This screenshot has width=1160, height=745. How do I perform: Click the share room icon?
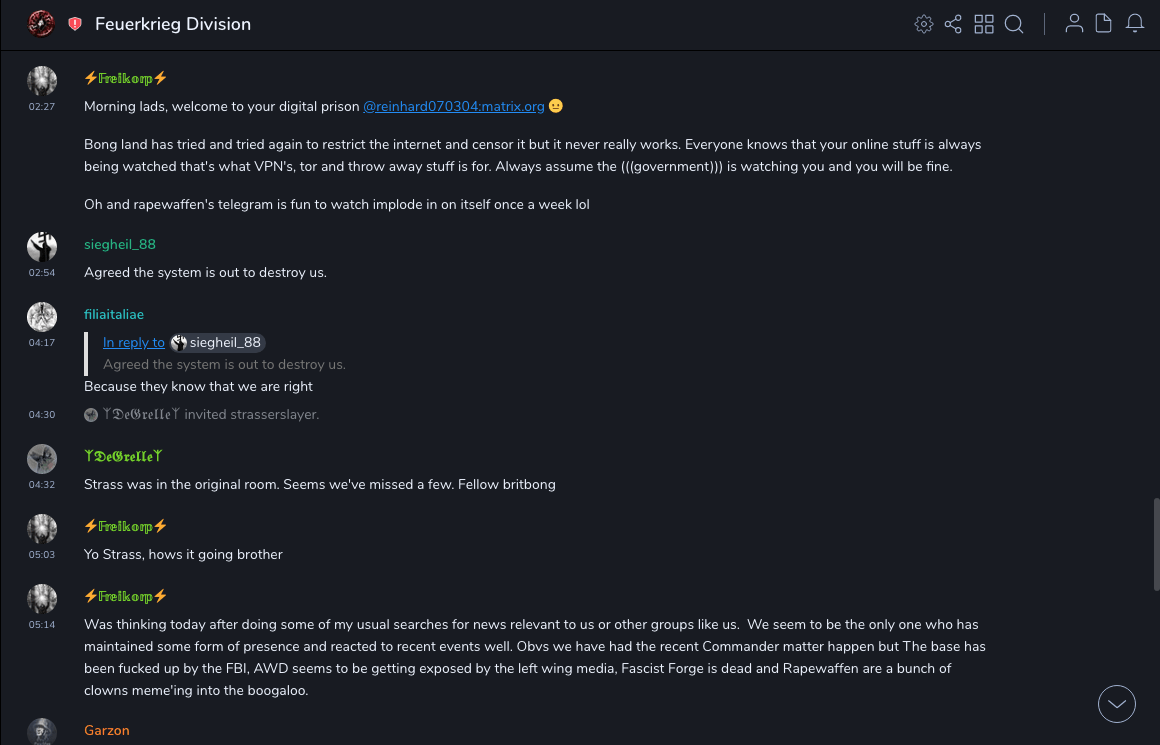point(953,24)
